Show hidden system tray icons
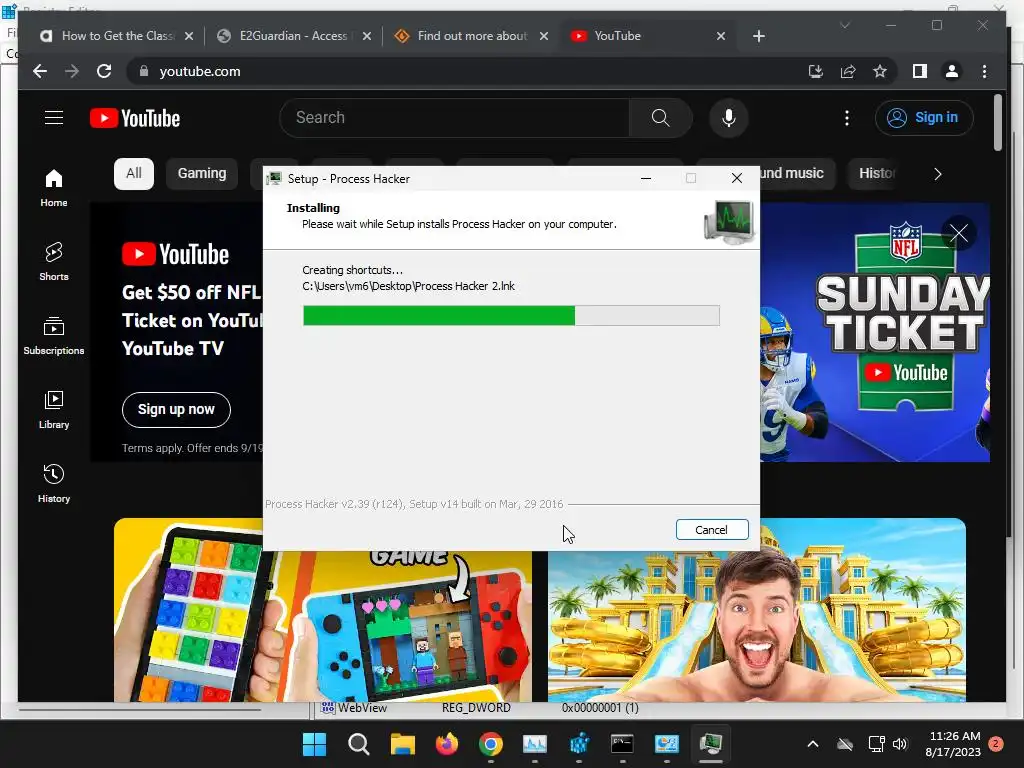Image resolution: width=1024 pixels, height=768 pixels. pos(812,744)
